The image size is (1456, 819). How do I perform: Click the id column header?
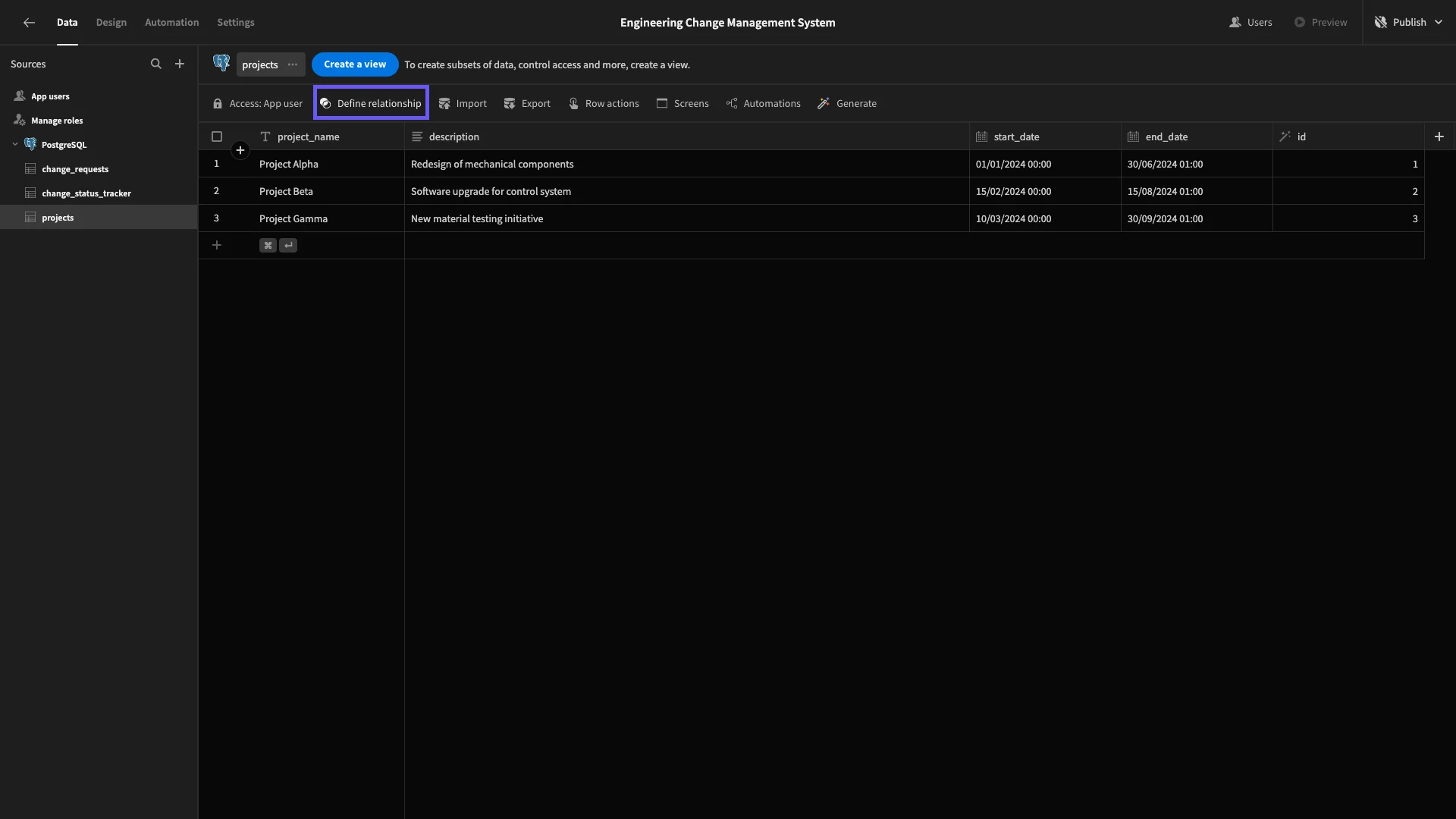(x=1348, y=136)
